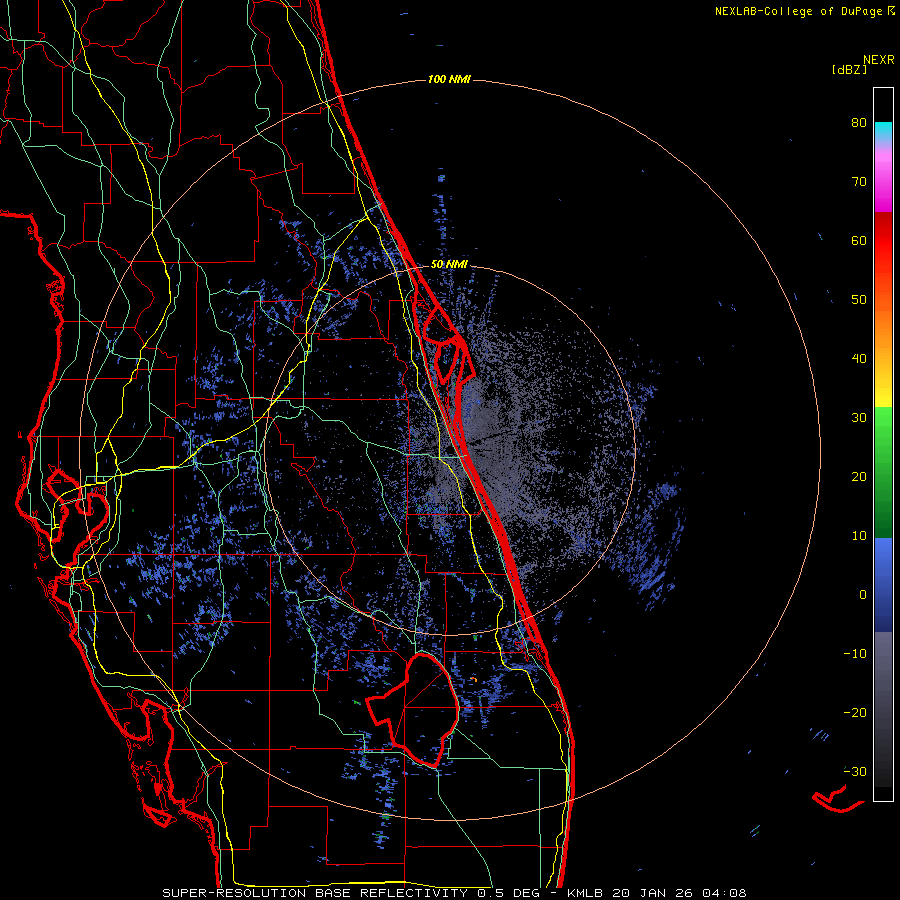Image resolution: width=900 pixels, height=900 pixels.
Task: Click the dBZ unit label above legend
Action: [849, 69]
